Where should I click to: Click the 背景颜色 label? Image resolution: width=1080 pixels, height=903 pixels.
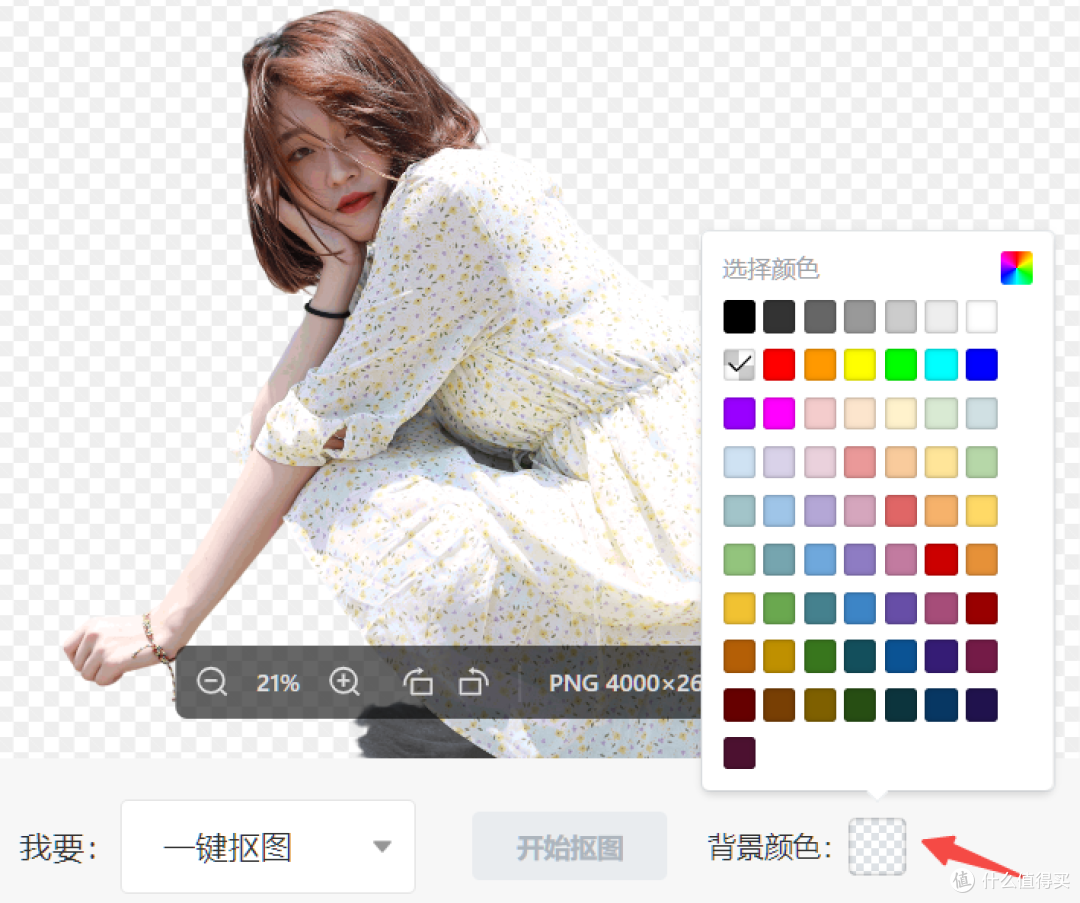tap(770, 847)
